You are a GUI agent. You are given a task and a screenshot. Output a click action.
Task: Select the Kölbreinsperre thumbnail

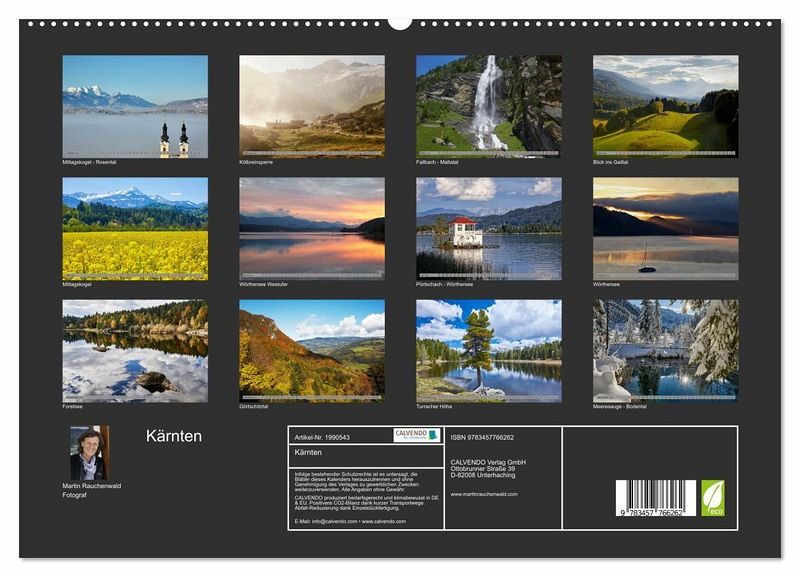[312, 106]
